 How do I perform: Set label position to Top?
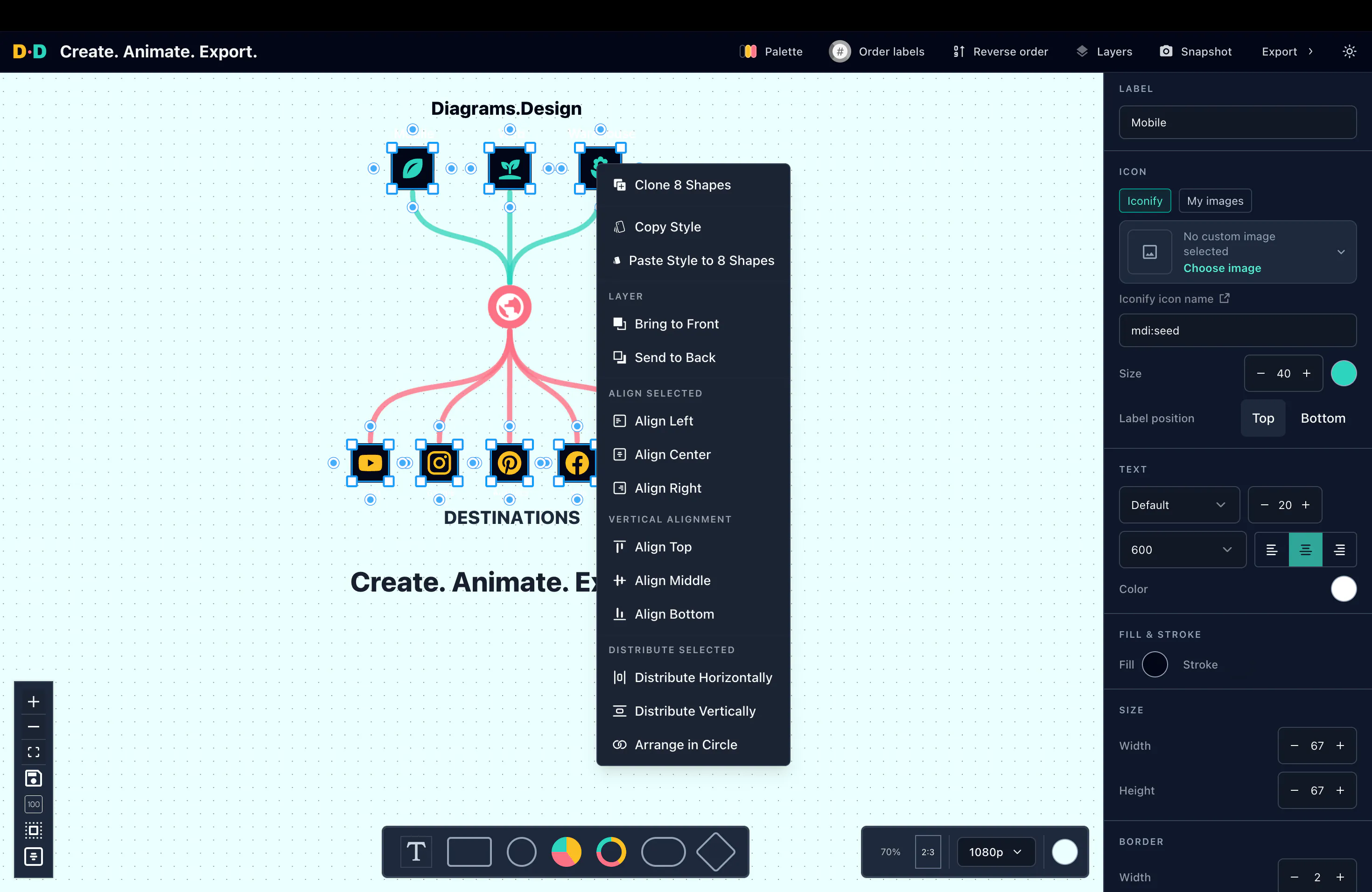tap(1262, 418)
